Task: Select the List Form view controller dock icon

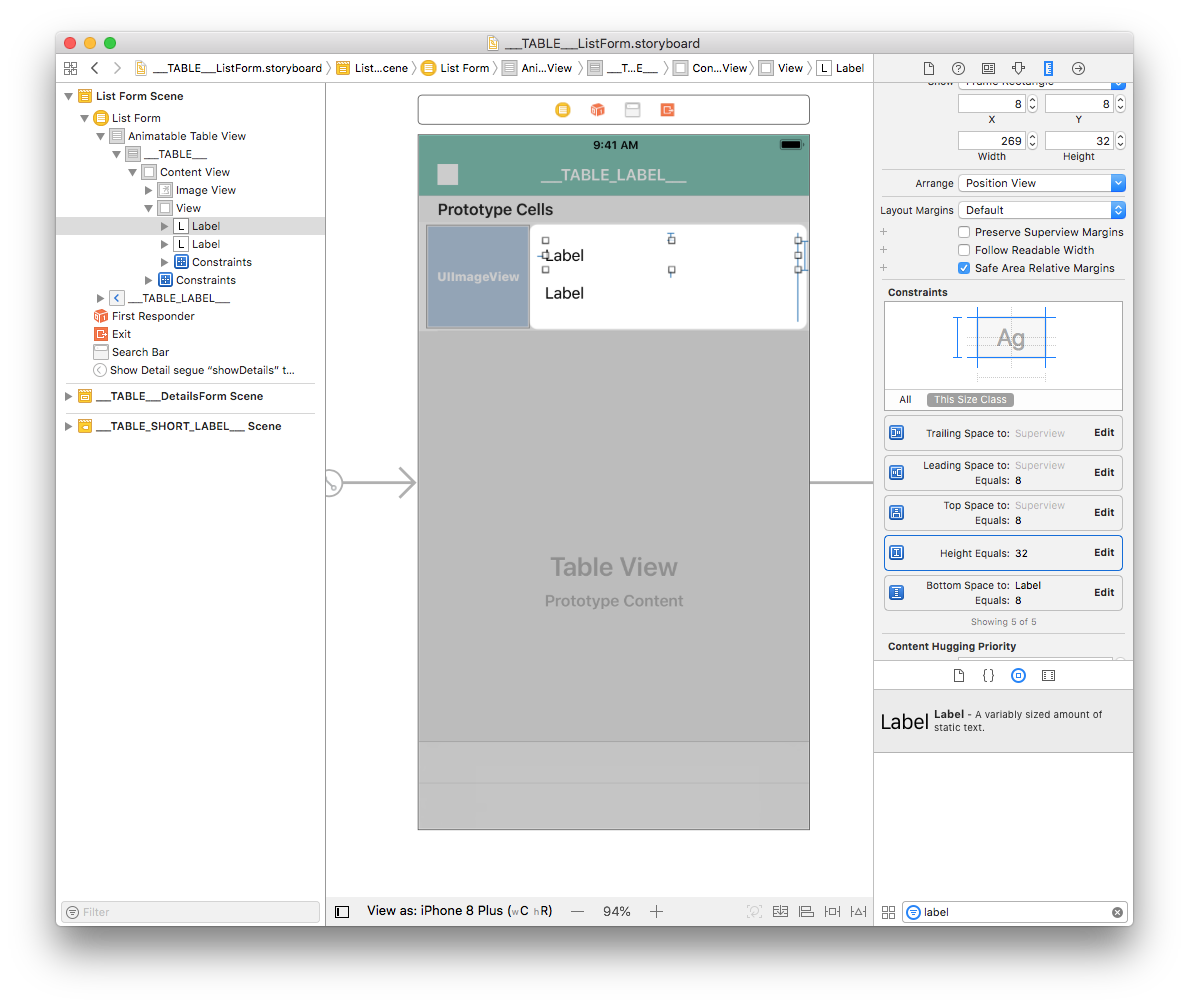Action: point(563,110)
